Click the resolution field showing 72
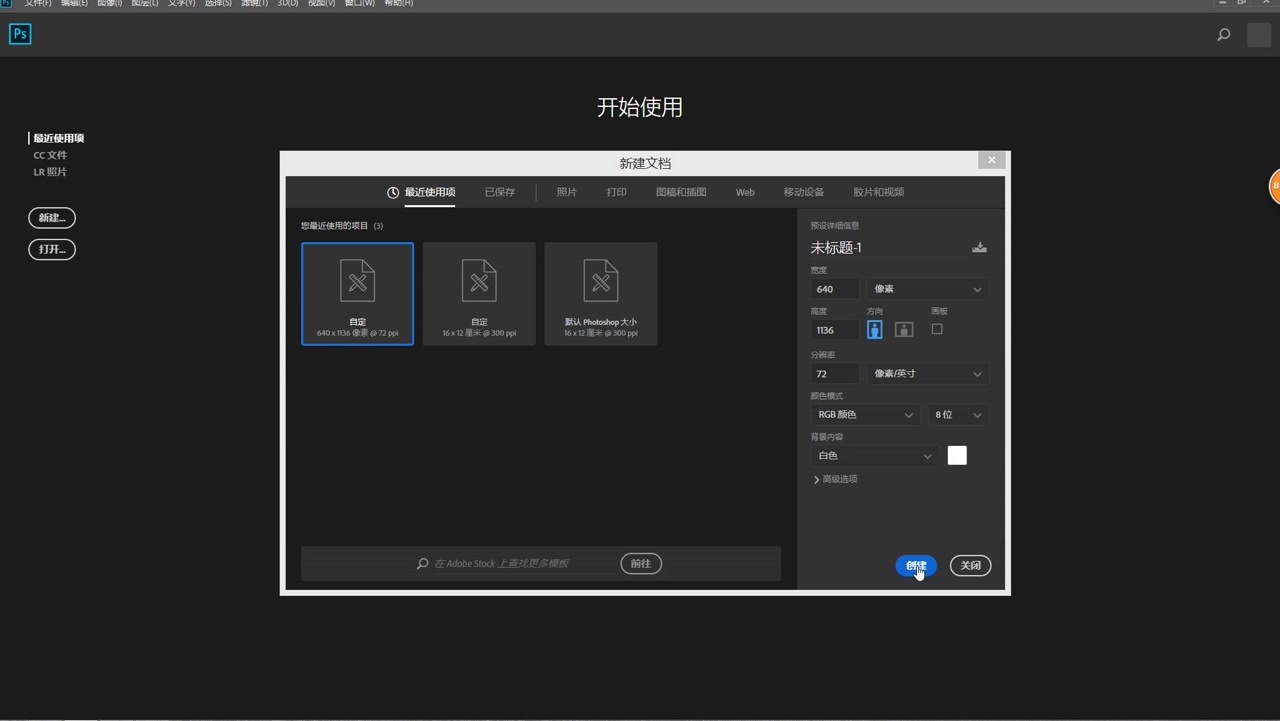1280x721 pixels. tap(835, 374)
